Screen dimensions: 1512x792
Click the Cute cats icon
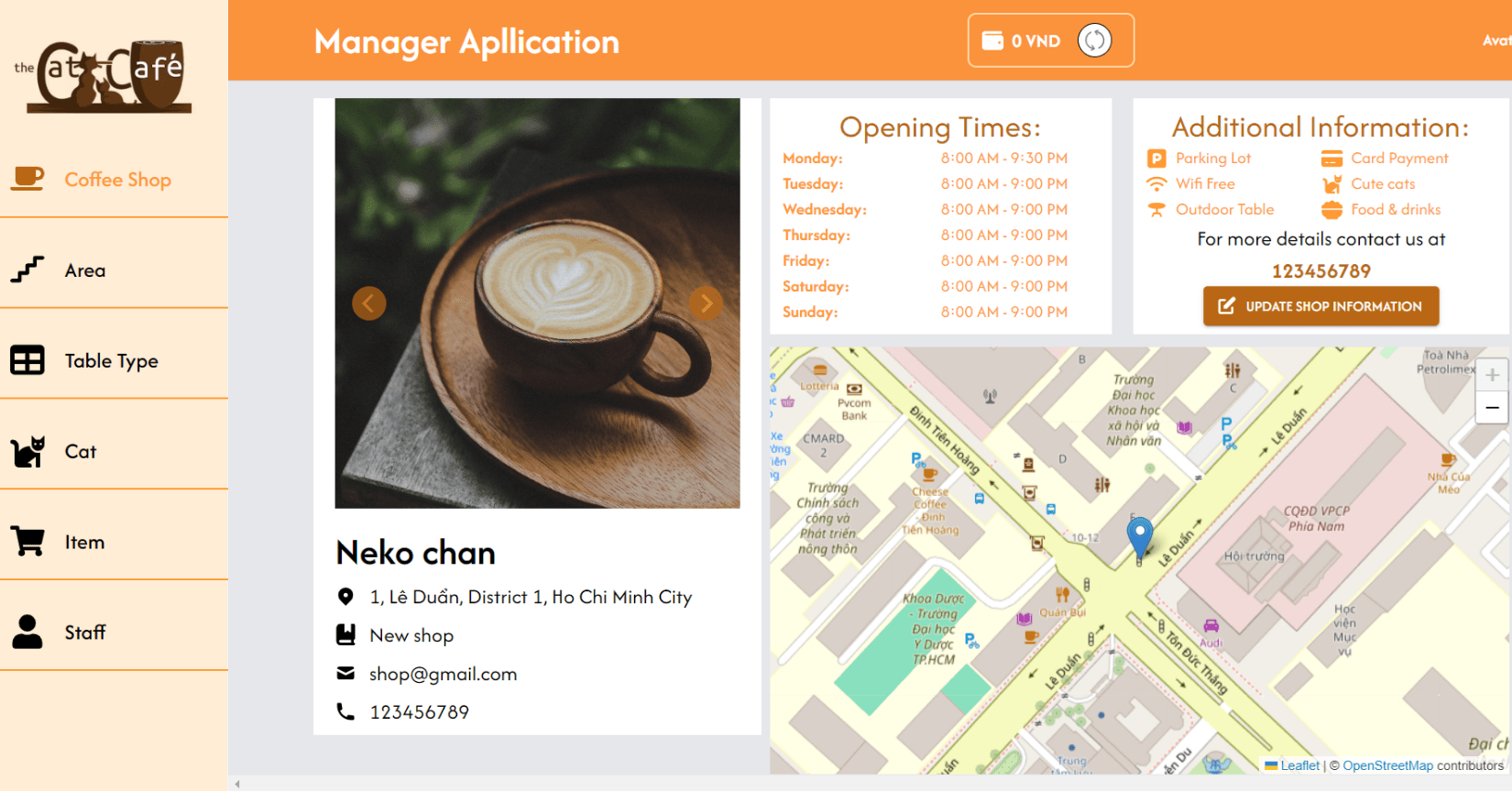[1331, 184]
